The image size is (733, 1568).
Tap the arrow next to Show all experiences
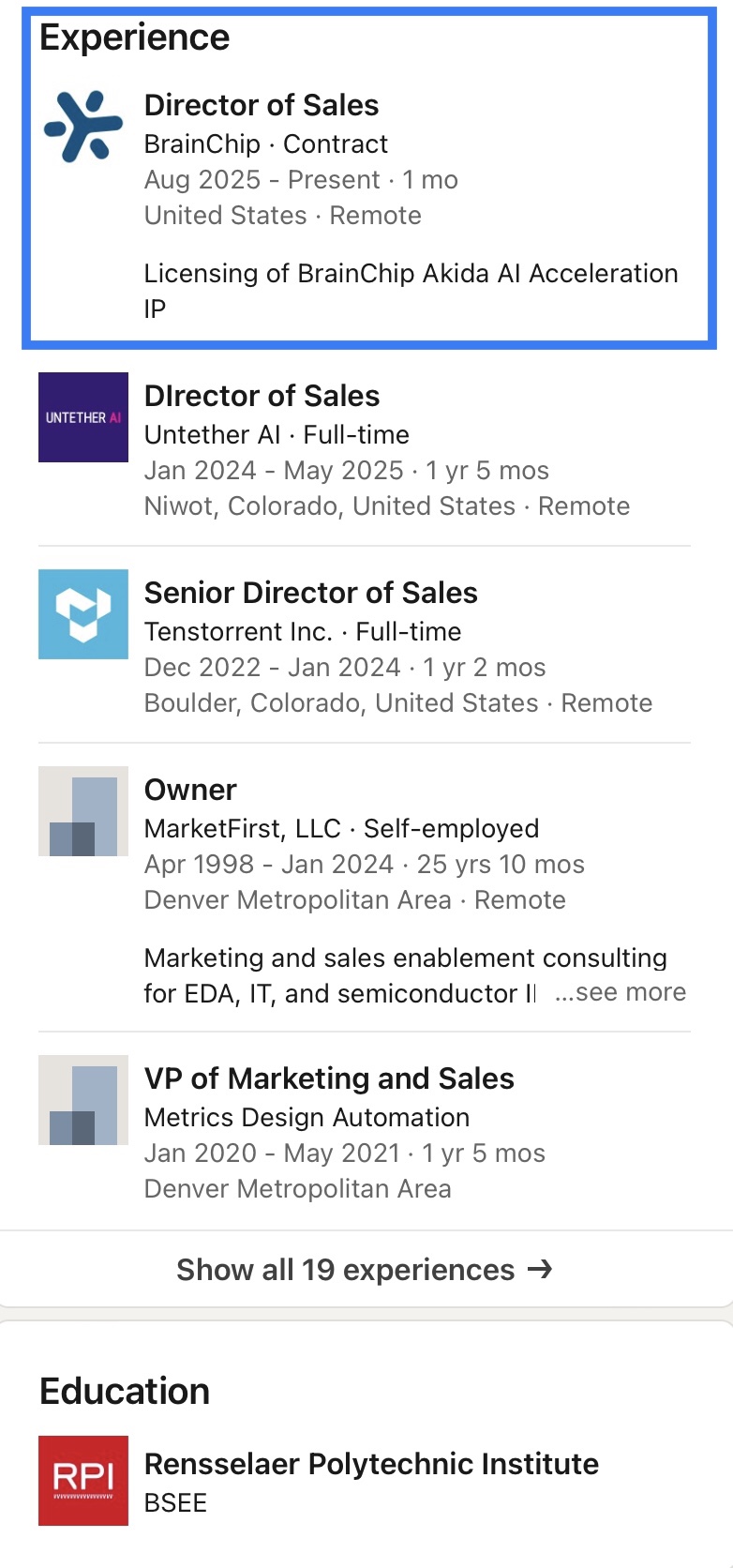540,1269
